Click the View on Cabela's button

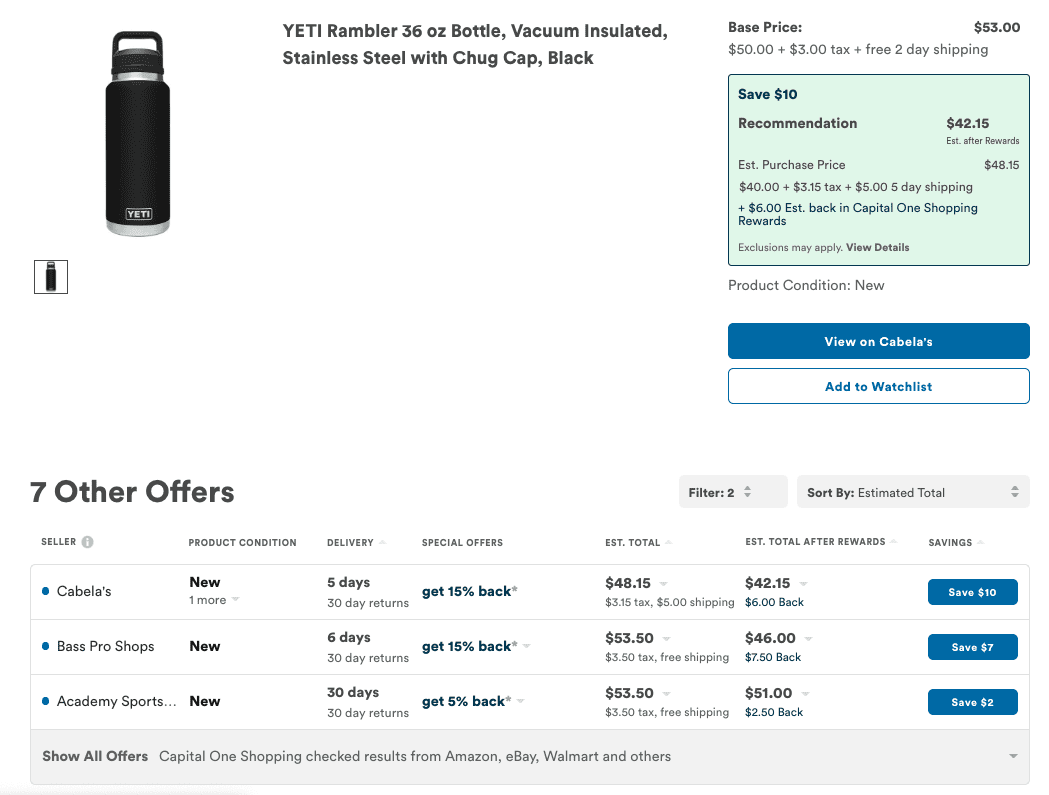[x=878, y=341]
